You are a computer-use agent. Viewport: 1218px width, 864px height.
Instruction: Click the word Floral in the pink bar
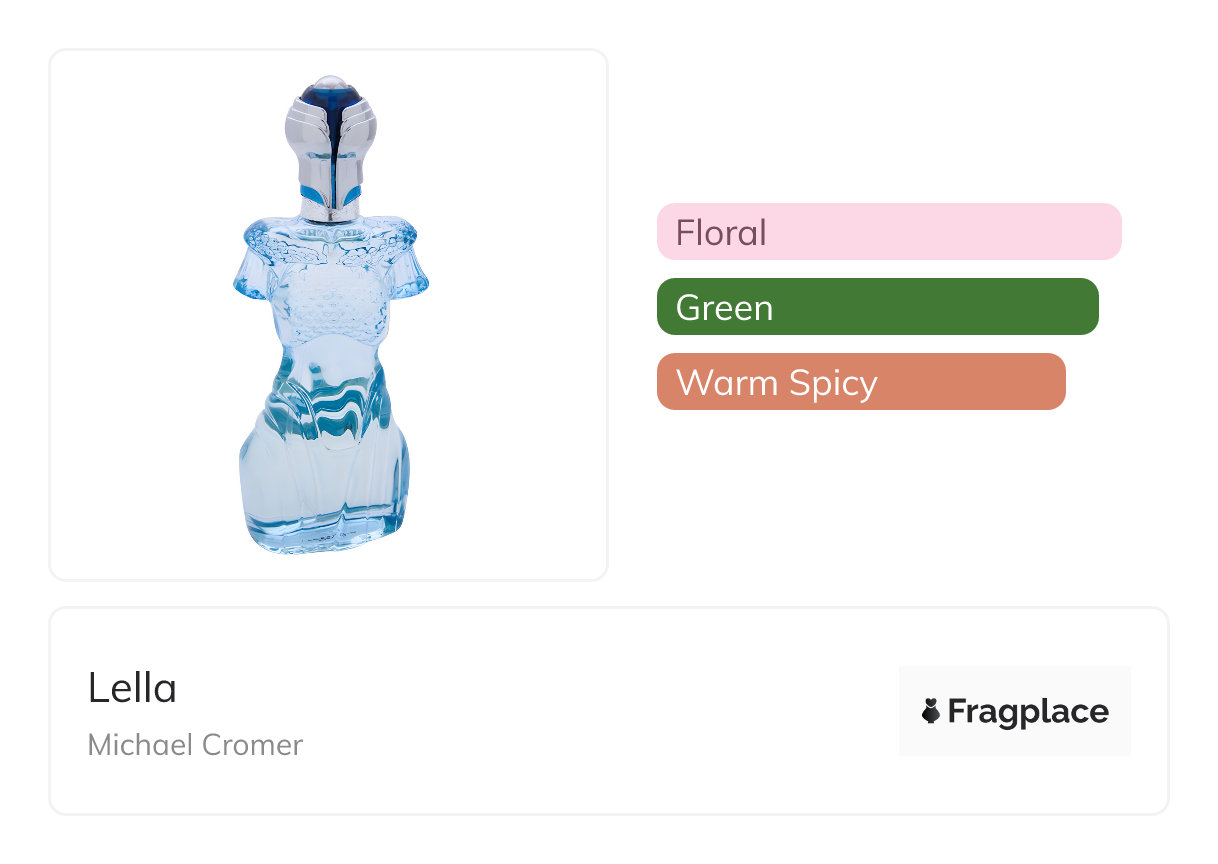[x=721, y=233]
